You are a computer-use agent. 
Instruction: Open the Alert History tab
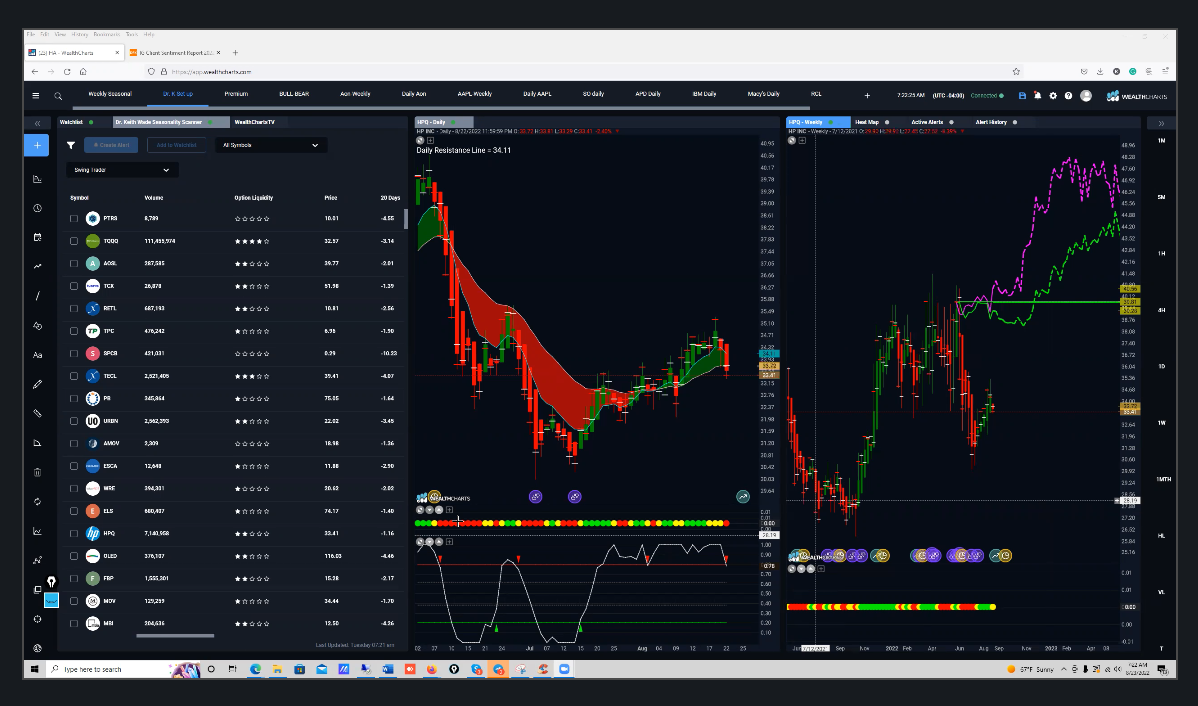pyautogui.click(x=992, y=122)
